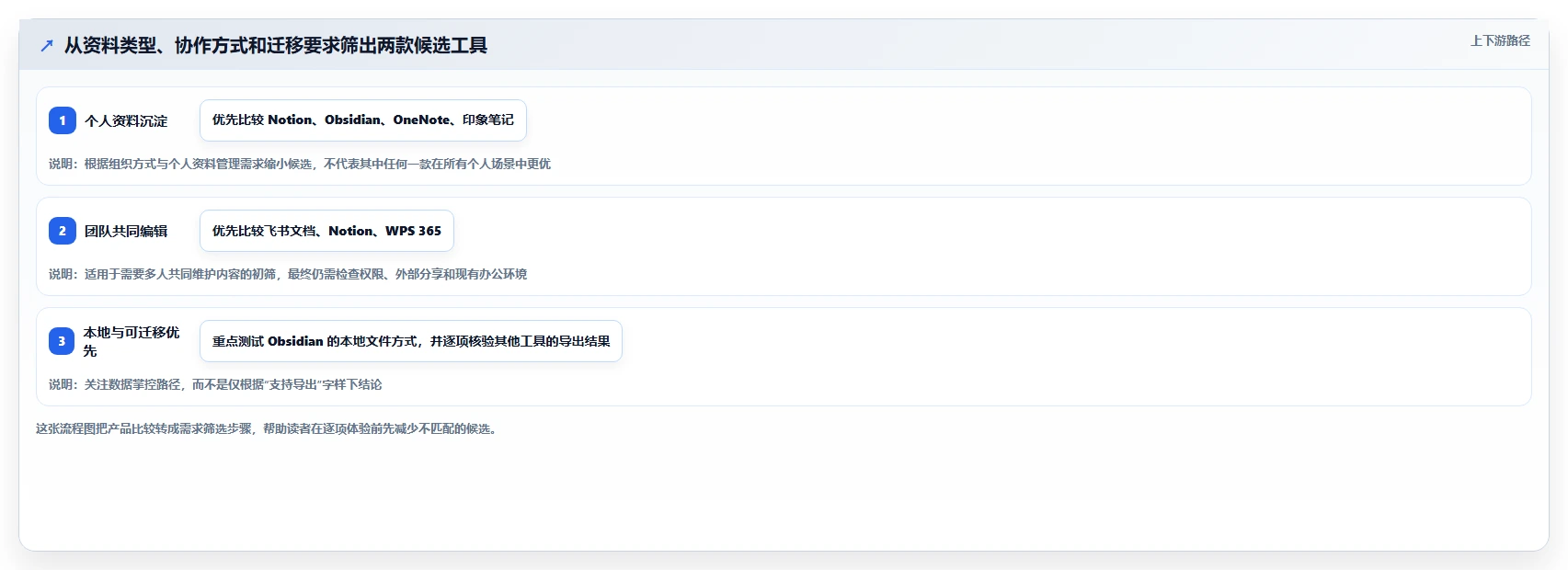1568x570 pixels.
Task: Click the chip comparing 飞书文档, Notion, WPS 365
Action: point(326,231)
